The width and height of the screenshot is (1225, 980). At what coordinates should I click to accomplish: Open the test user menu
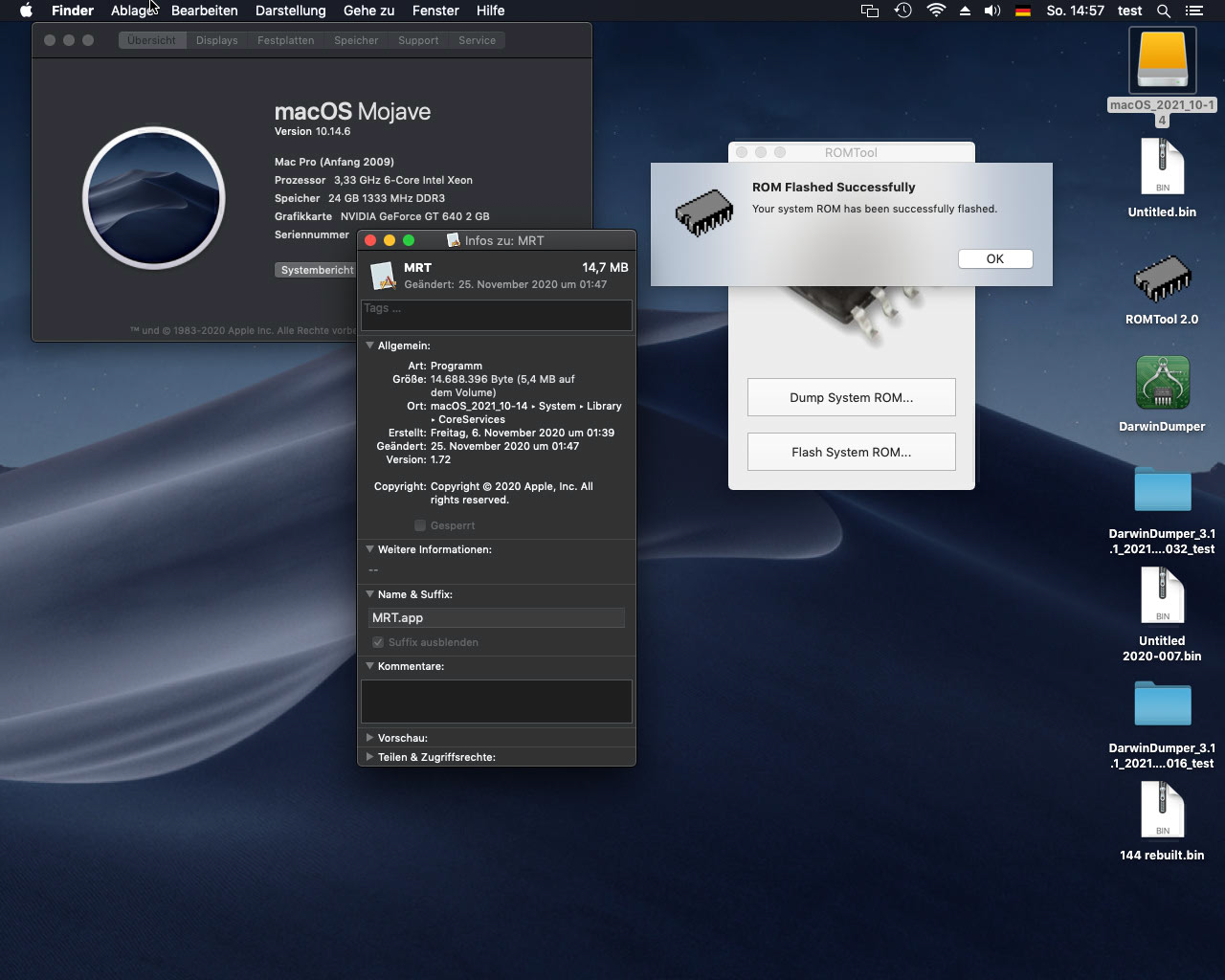(x=1130, y=11)
